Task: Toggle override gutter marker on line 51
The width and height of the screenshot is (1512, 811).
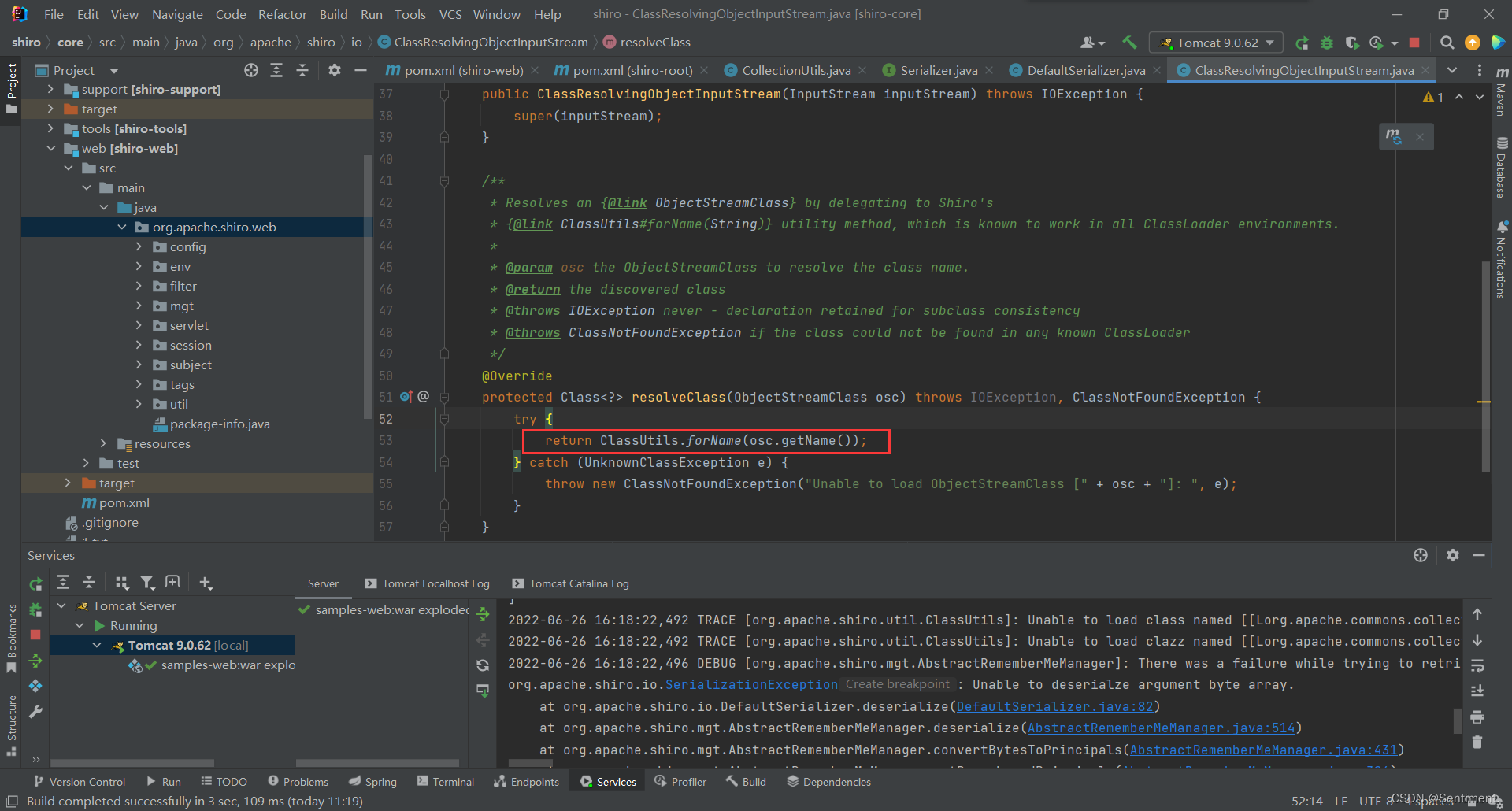Action: click(406, 397)
